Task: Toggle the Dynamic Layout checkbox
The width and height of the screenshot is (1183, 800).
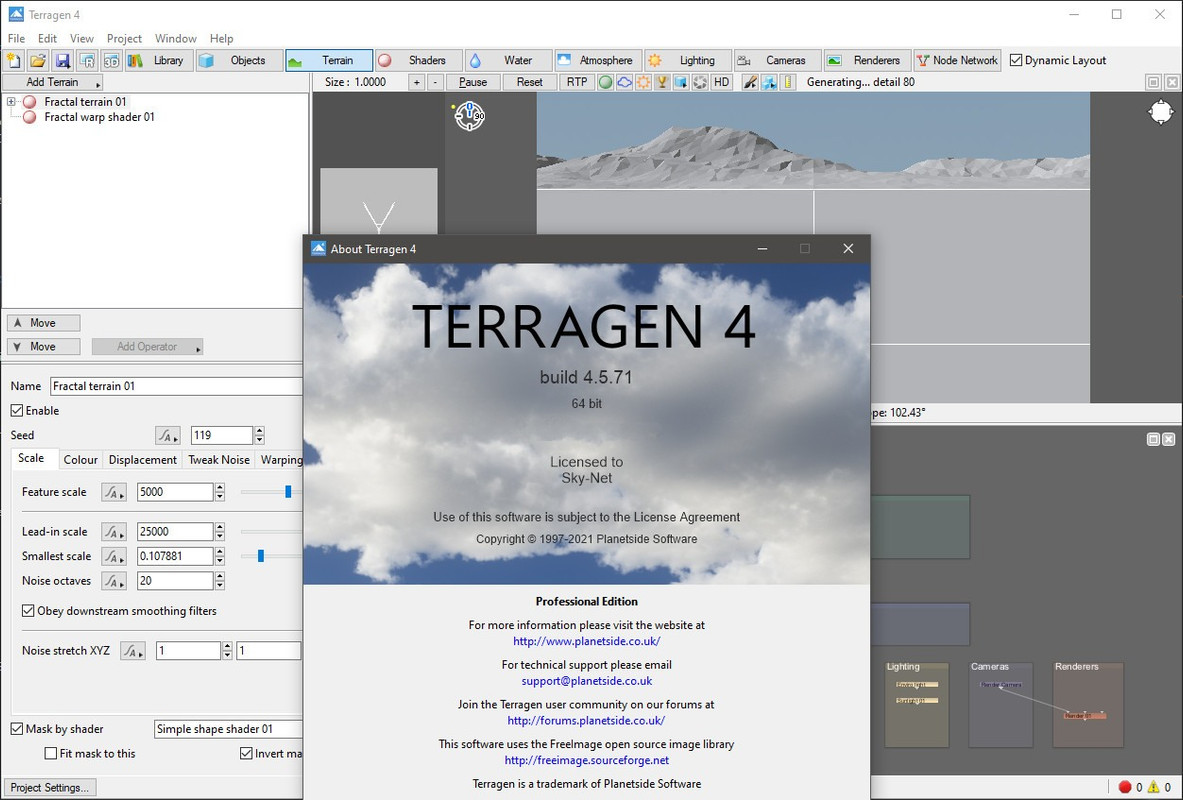Action: point(1016,60)
